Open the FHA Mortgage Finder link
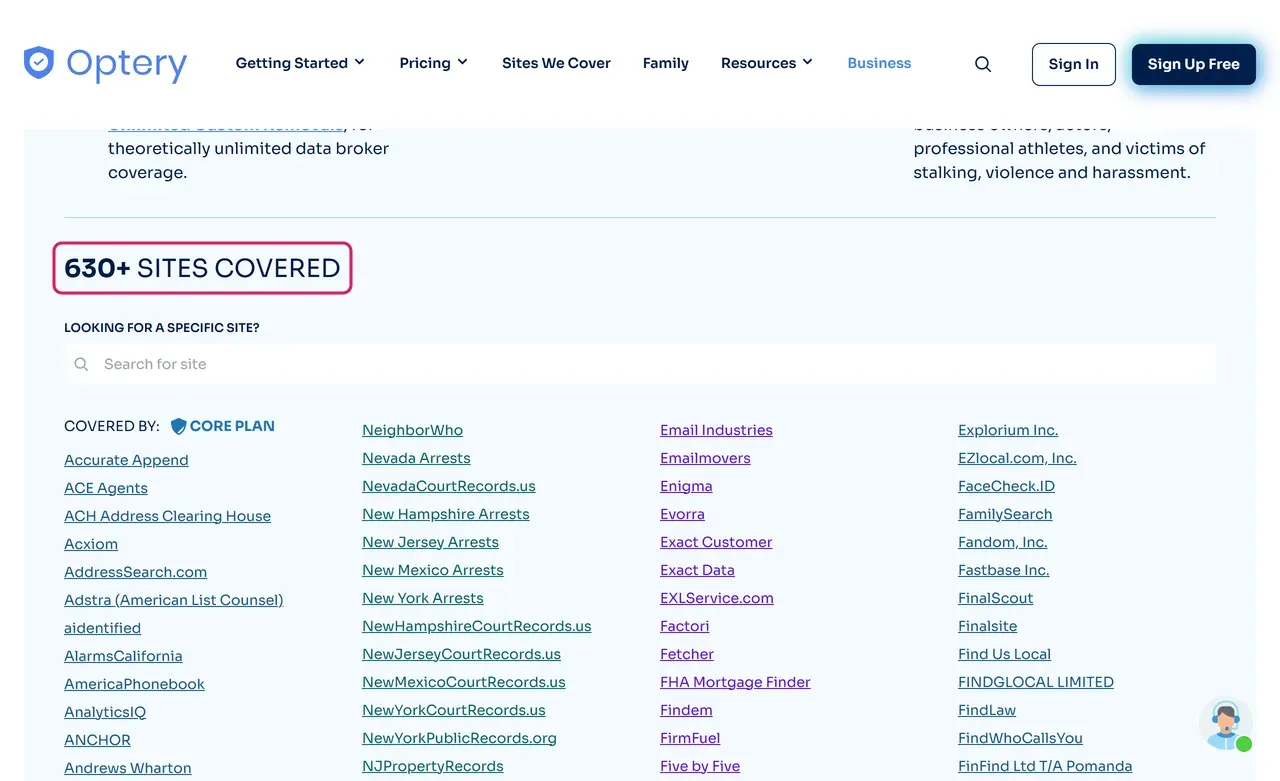1280x781 pixels. 735,682
